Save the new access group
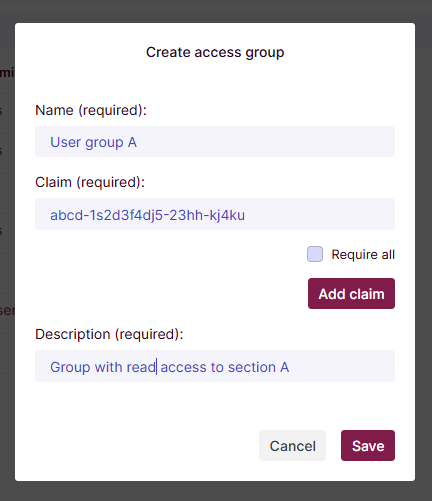The image size is (432, 501). pos(368,446)
